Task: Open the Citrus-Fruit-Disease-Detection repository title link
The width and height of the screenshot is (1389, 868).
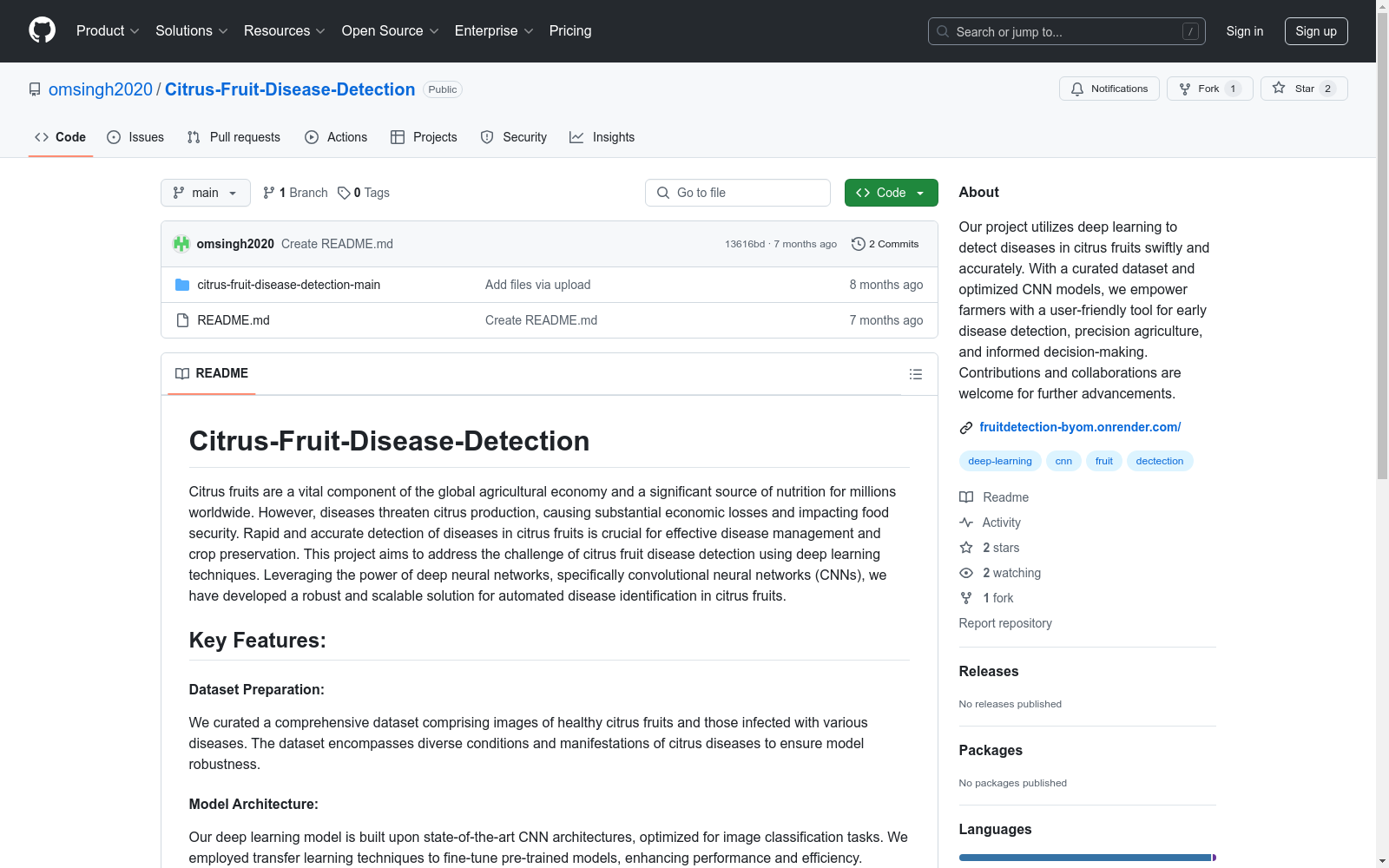Action: [290, 89]
